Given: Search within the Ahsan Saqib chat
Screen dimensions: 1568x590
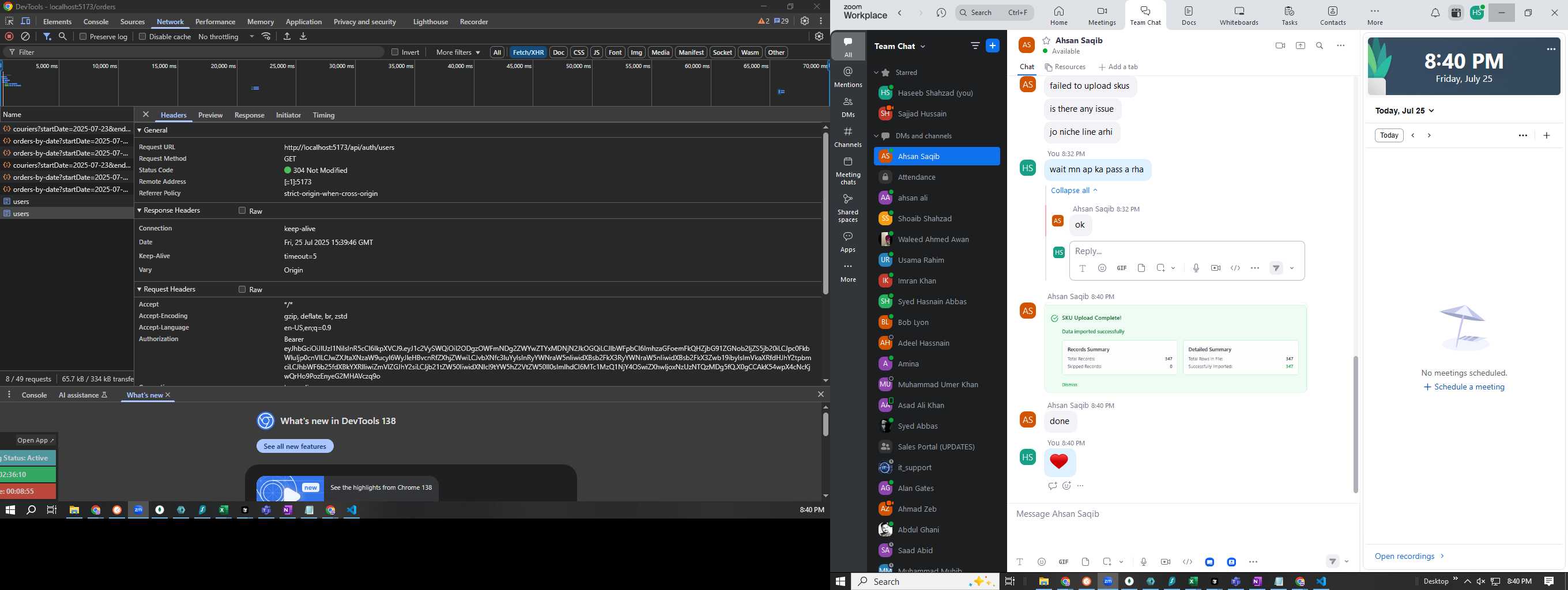Looking at the screenshot, I should [x=1320, y=46].
